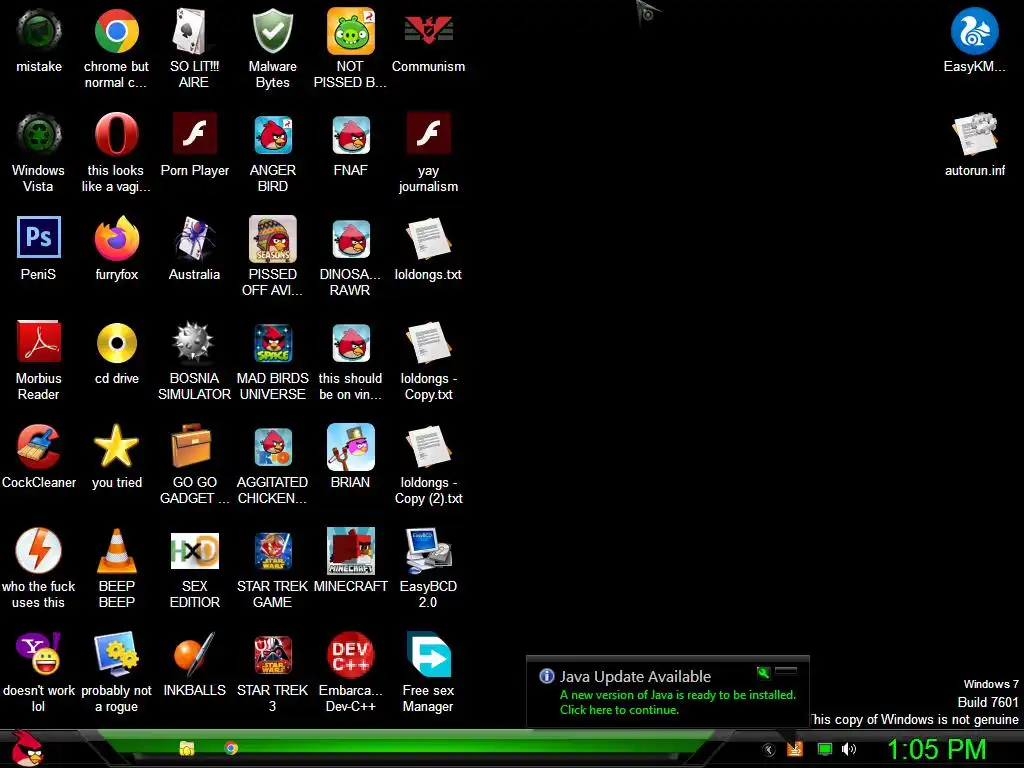Select the orange lightning bolt player icon
The width and height of the screenshot is (1024, 768).
click(39, 551)
